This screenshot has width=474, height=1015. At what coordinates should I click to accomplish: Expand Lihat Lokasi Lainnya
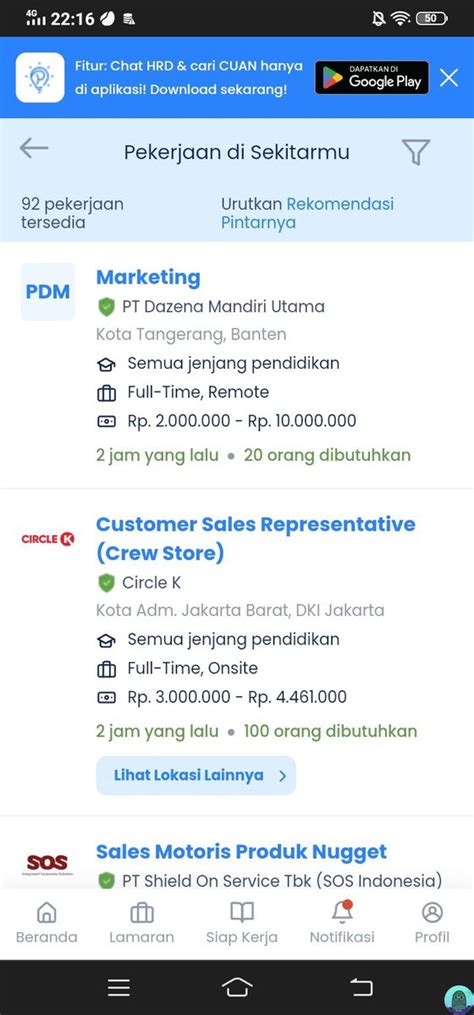tap(196, 775)
